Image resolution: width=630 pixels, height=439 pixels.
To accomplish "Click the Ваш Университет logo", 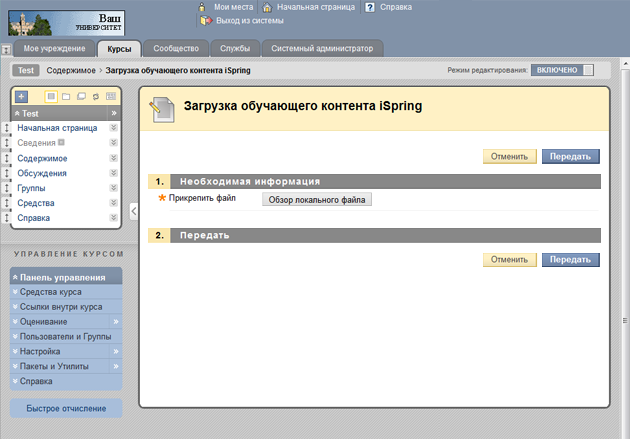I will (67, 23).
